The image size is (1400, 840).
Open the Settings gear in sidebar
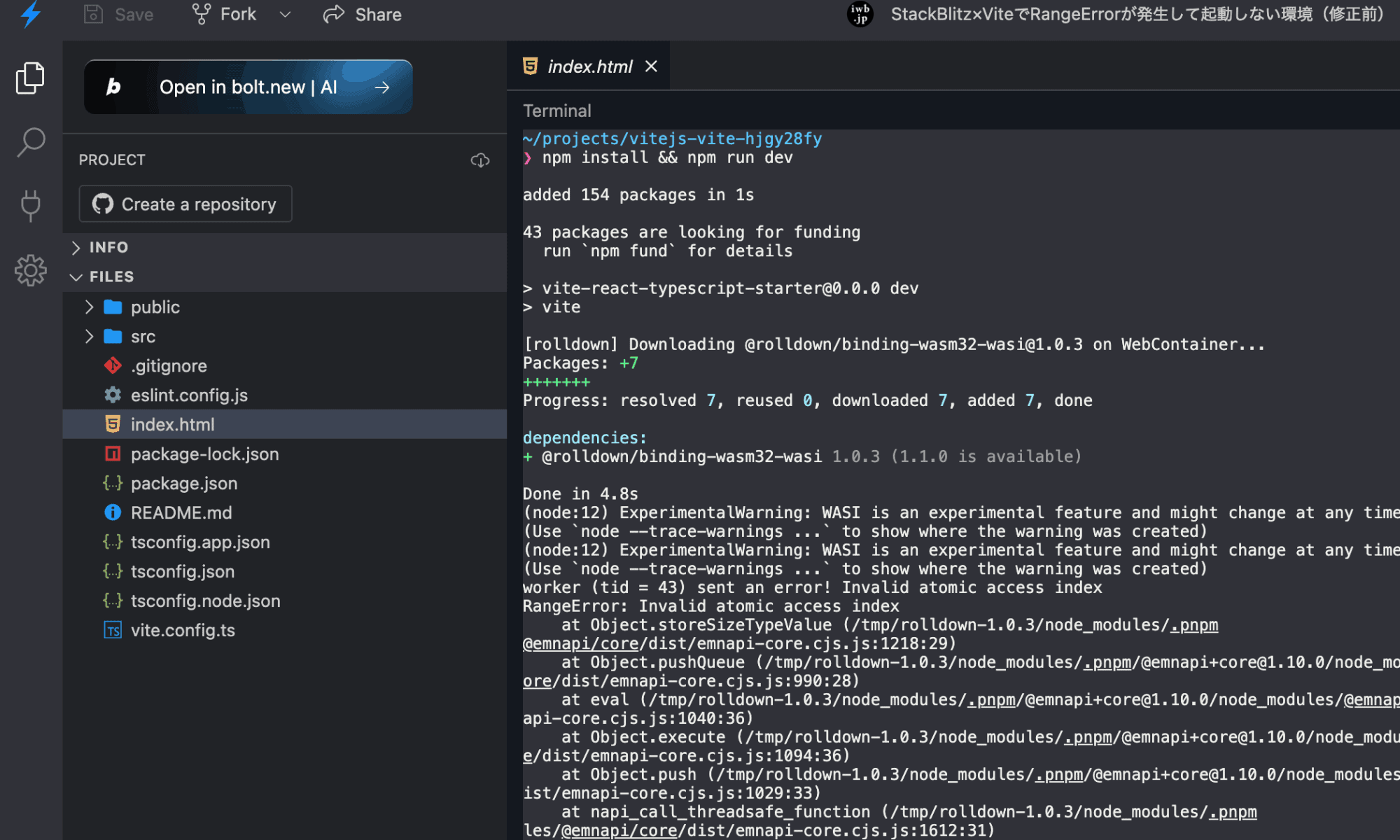point(31,270)
